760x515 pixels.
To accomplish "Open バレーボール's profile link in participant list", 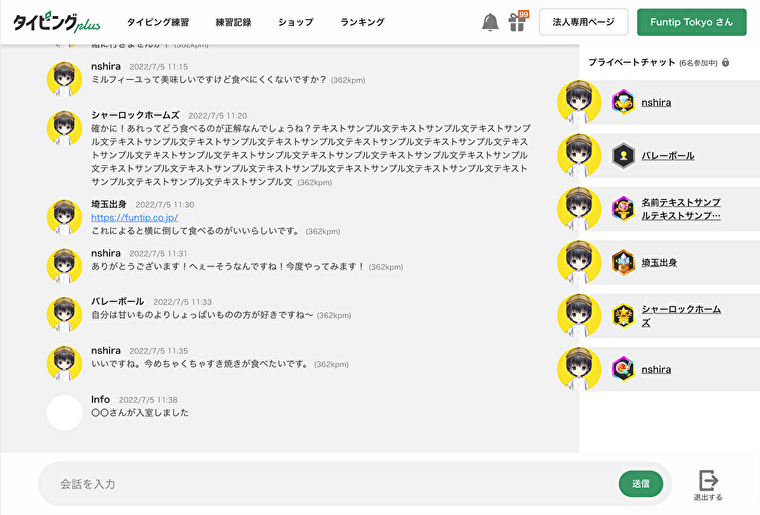I will tap(667, 156).
